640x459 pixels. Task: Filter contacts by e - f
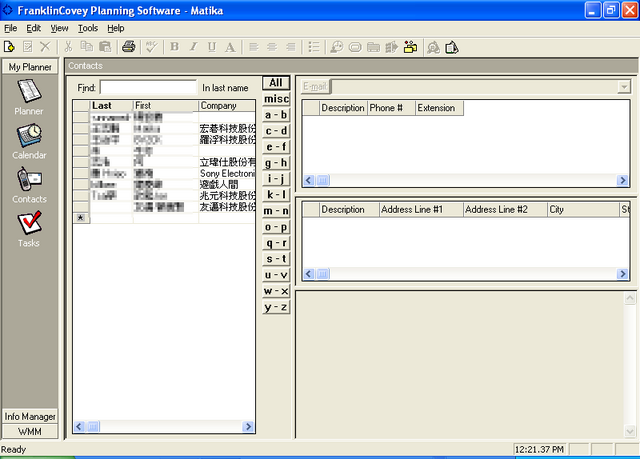pyautogui.click(x=276, y=147)
